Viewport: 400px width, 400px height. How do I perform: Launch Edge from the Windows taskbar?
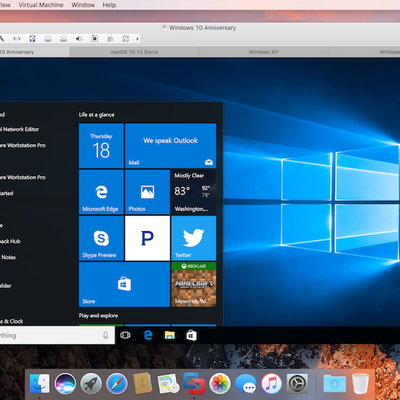point(148,335)
